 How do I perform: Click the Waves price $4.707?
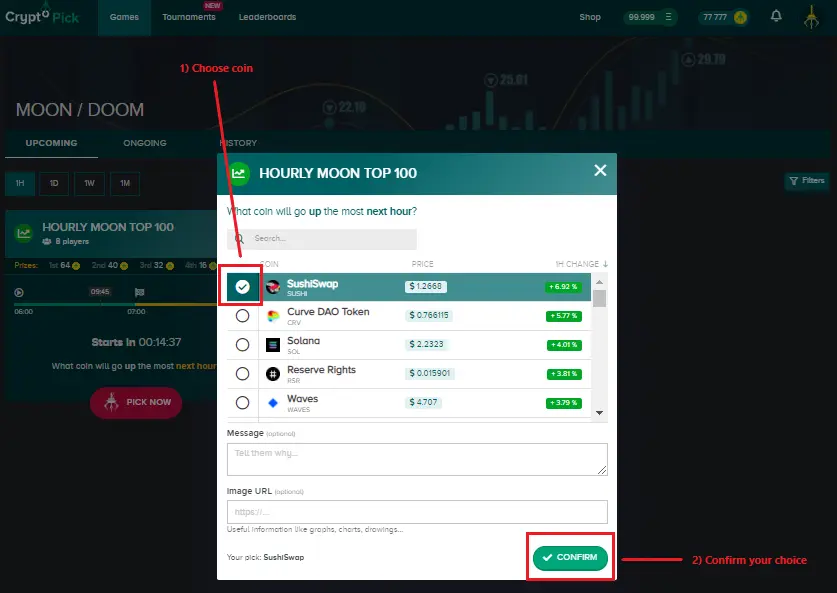pyautogui.click(x=423, y=402)
